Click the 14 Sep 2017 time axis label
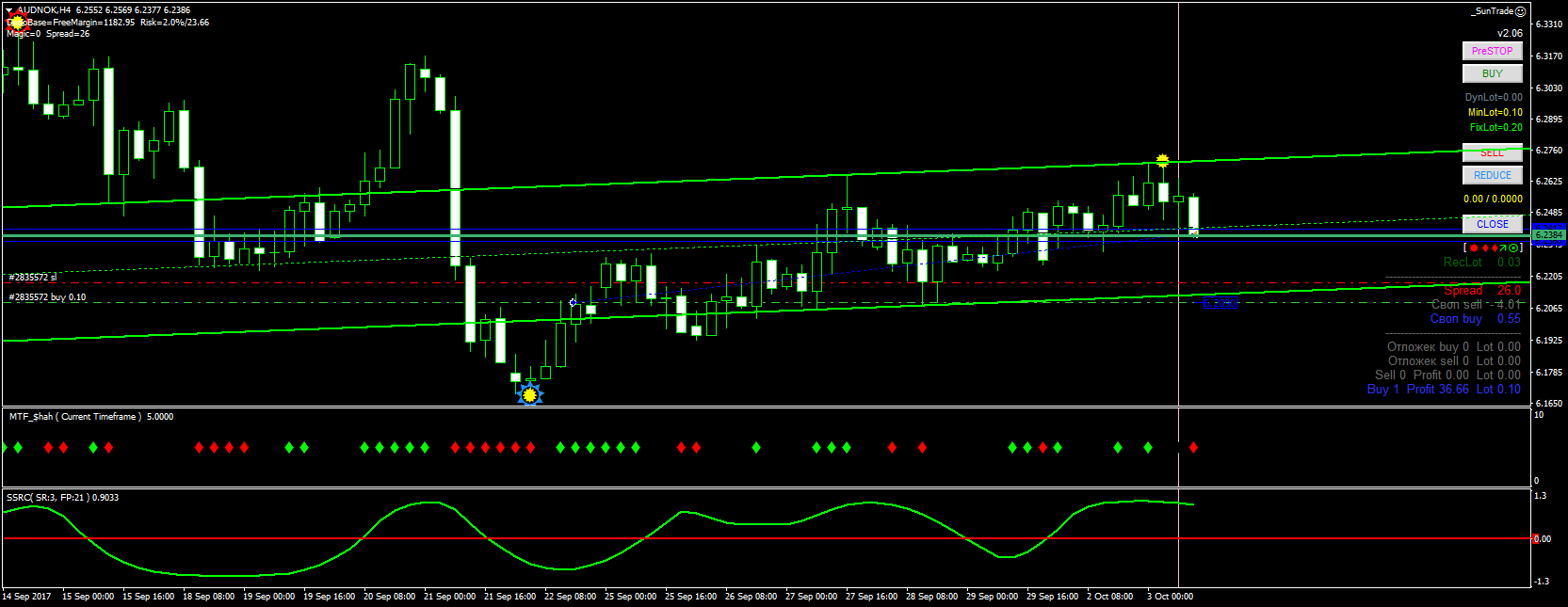The height and width of the screenshot is (607, 1568). tap(27, 596)
